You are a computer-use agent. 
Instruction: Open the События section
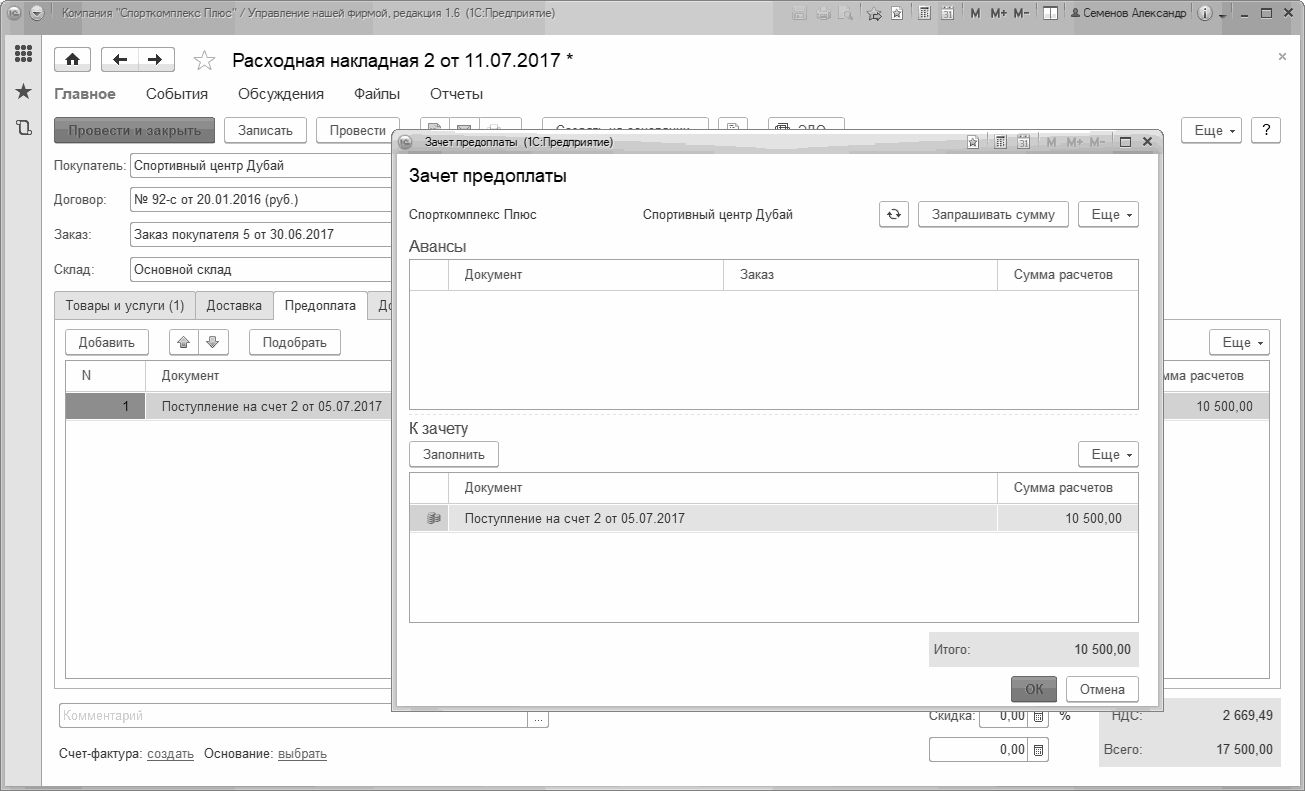pos(177,94)
